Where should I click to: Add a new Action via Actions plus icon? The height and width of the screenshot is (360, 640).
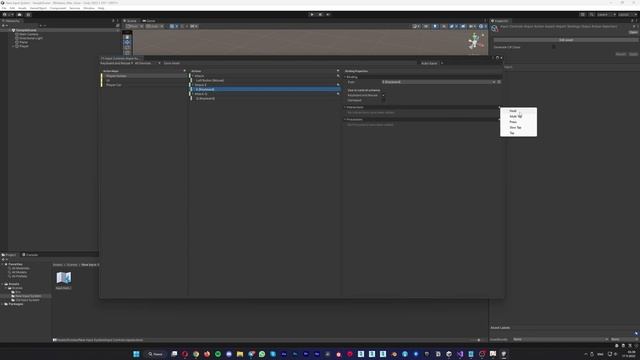click(x=338, y=71)
